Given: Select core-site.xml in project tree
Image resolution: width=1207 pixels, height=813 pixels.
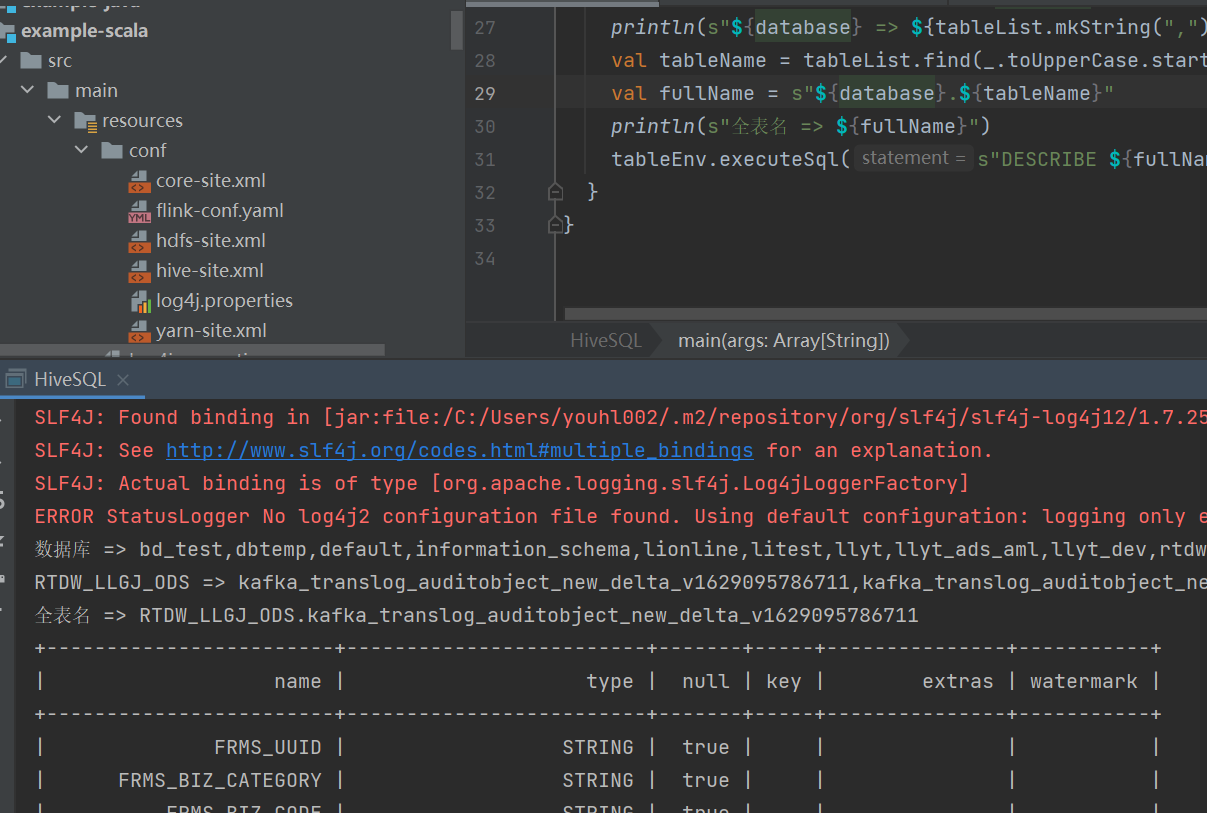Looking at the screenshot, I should coord(210,181).
